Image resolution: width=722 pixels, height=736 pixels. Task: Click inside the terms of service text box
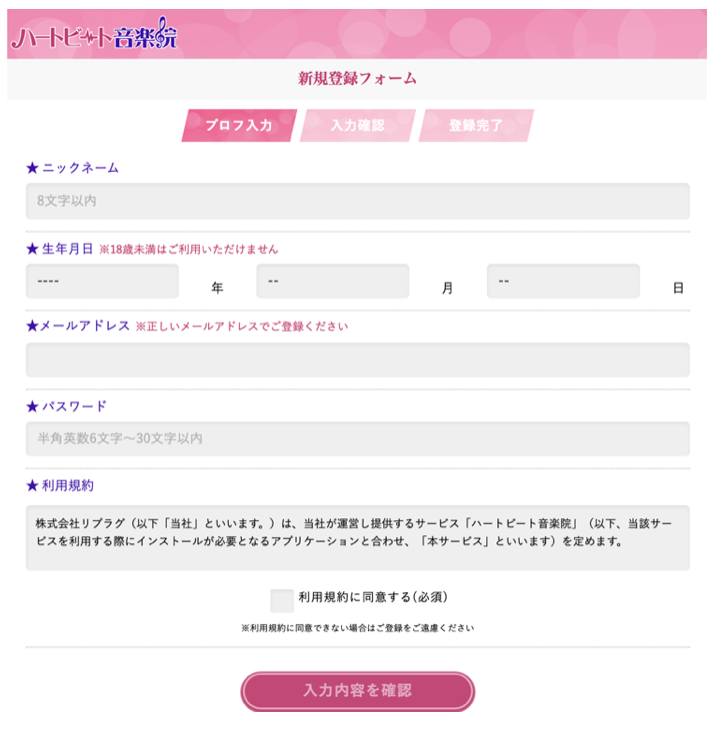pyautogui.click(x=358, y=538)
